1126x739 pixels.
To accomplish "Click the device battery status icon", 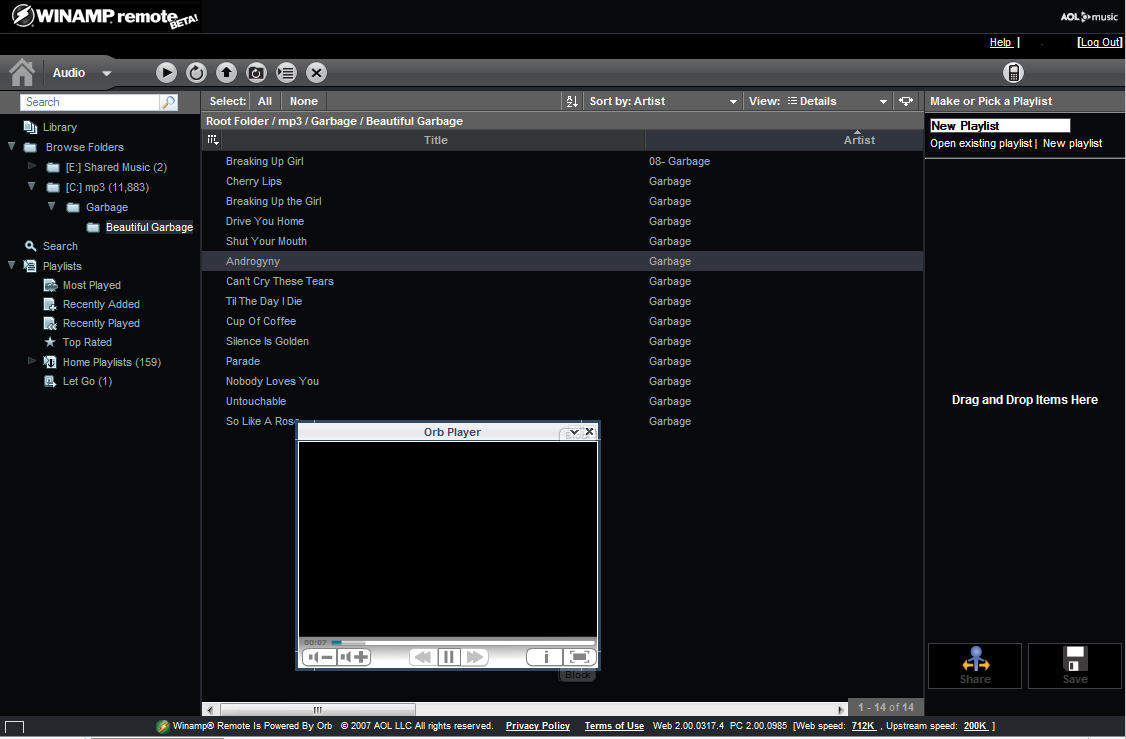I will click(1013, 72).
